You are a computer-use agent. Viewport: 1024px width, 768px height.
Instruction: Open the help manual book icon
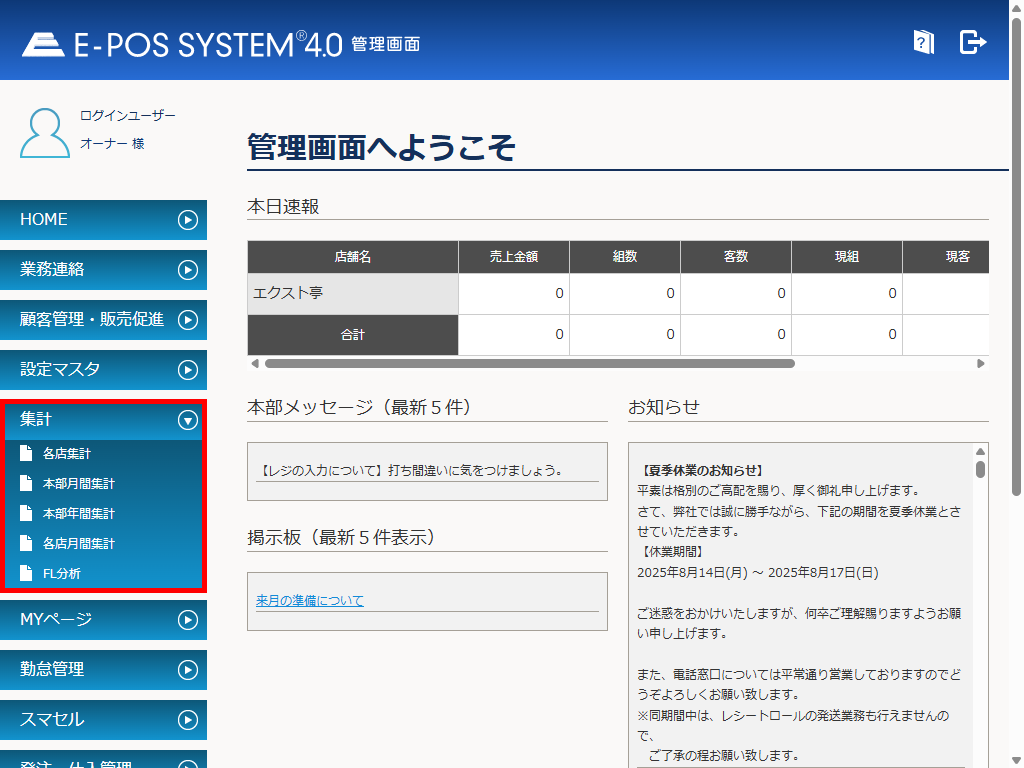pyautogui.click(x=923, y=42)
